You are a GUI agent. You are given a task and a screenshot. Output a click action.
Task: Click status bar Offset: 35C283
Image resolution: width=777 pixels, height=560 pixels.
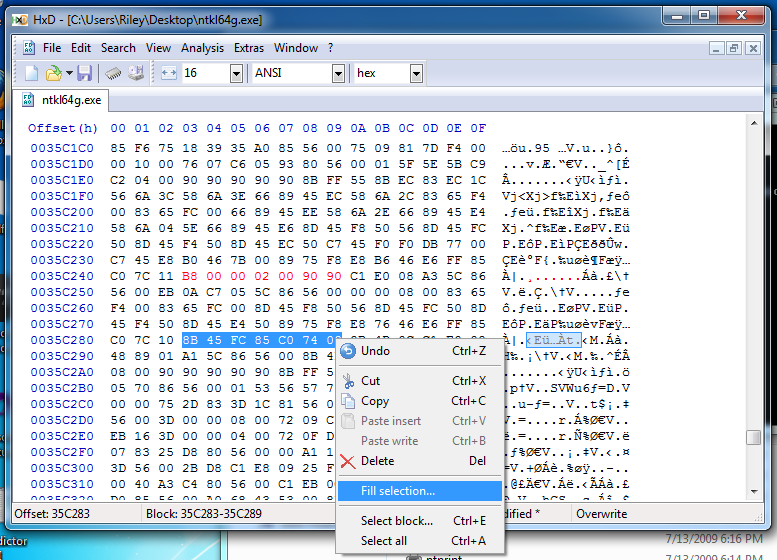(52, 514)
